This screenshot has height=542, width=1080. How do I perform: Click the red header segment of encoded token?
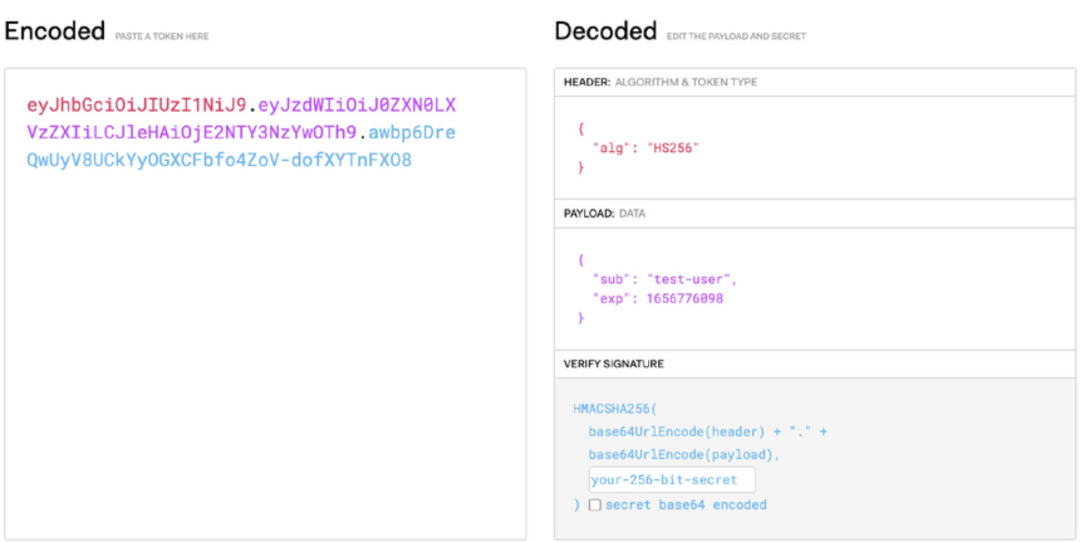tap(136, 105)
